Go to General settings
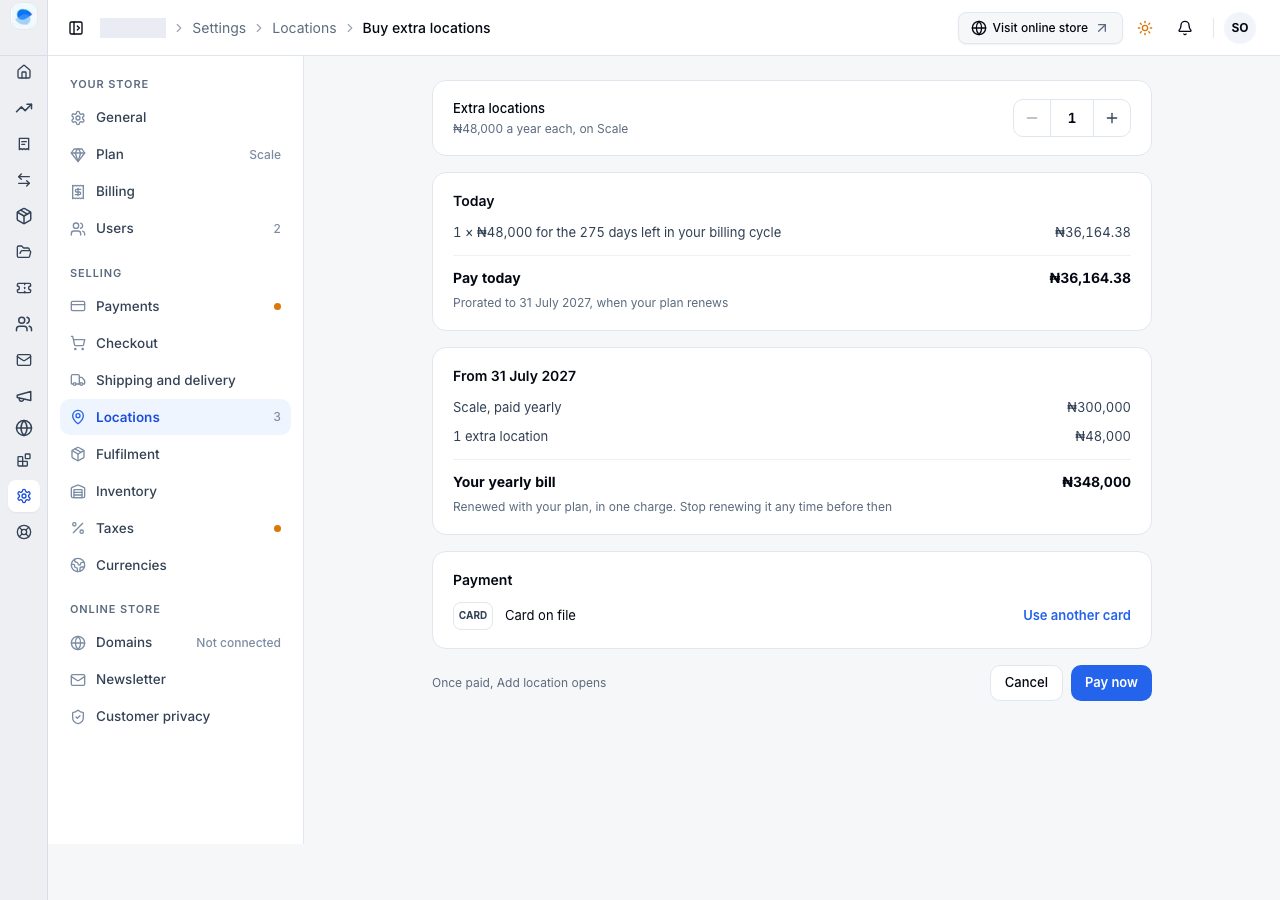Image resolution: width=1280 pixels, height=900 pixels. (175, 117)
